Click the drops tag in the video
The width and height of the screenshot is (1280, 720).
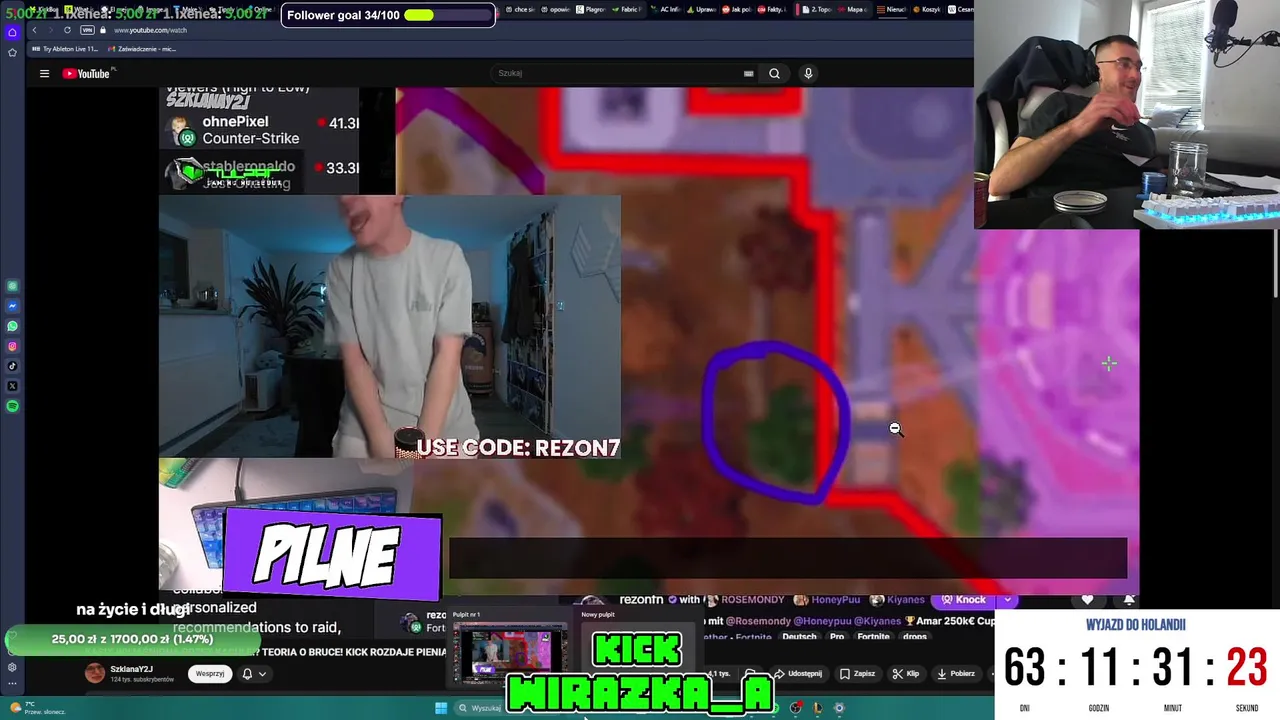click(914, 637)
